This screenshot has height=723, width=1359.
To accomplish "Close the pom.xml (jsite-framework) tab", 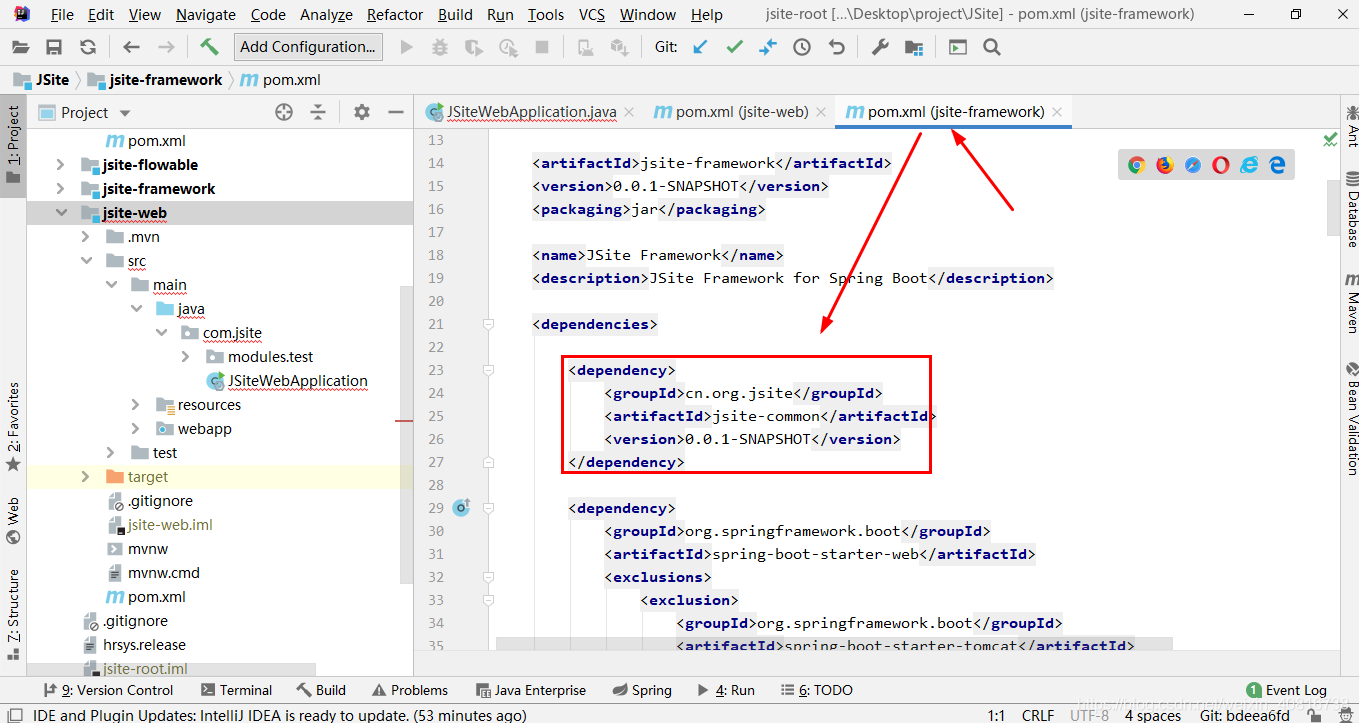I will point(1058,112).
